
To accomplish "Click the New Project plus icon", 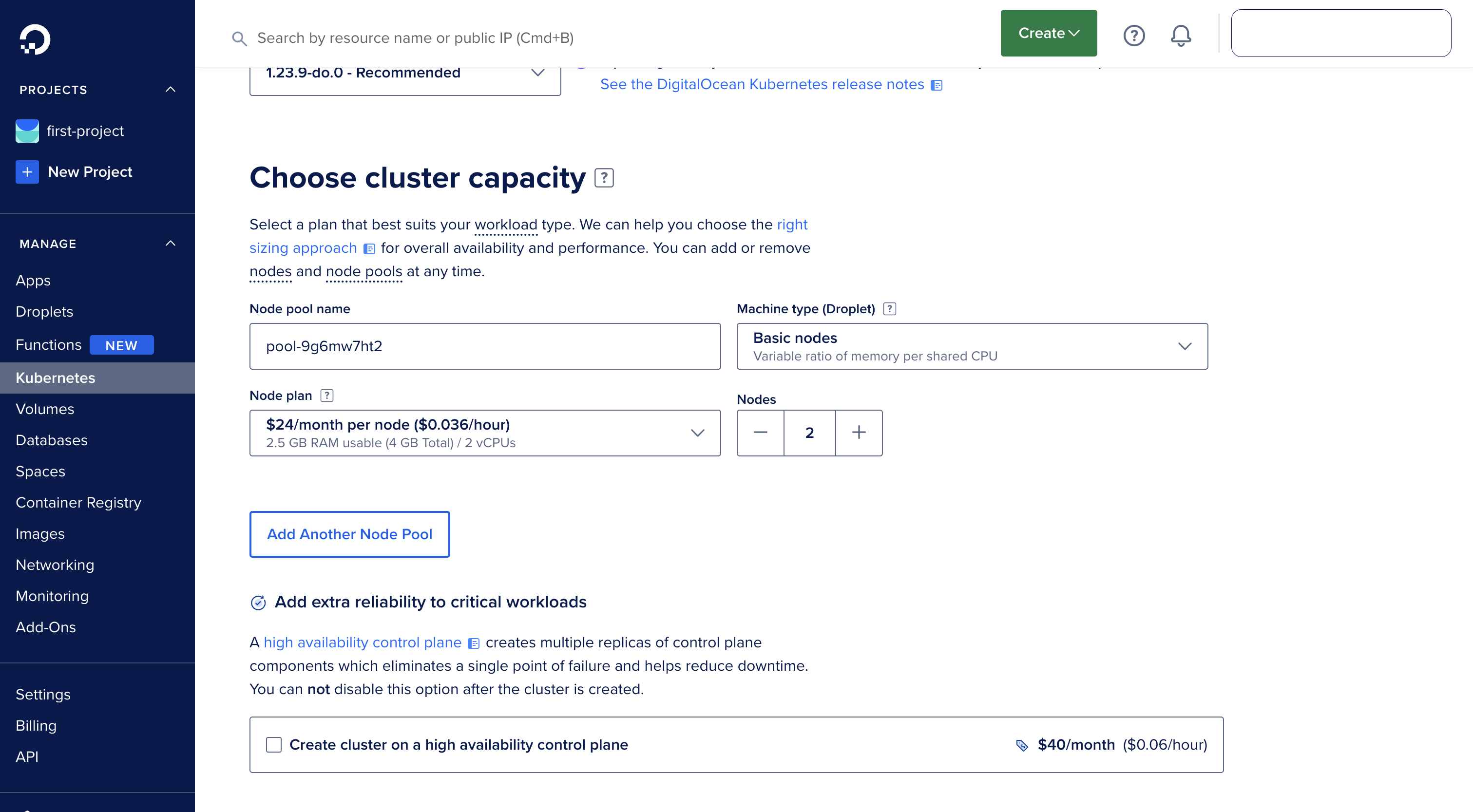I will (27, 172).
